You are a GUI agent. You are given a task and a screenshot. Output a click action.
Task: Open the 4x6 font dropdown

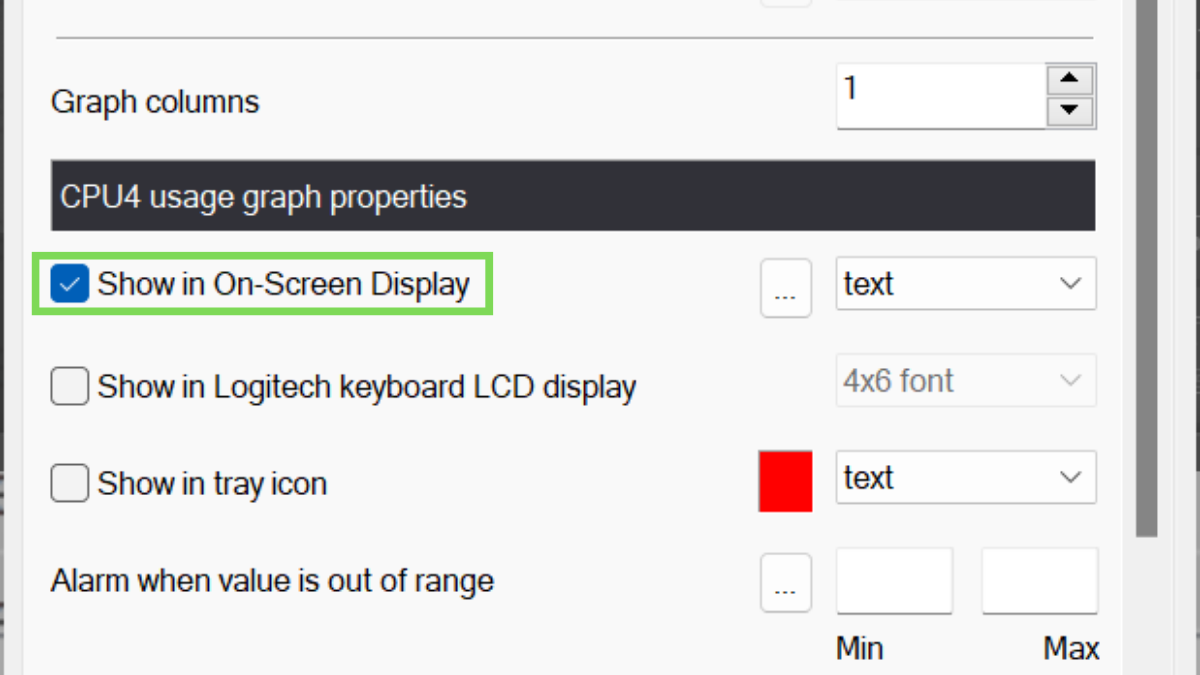[x=965, y=382]
